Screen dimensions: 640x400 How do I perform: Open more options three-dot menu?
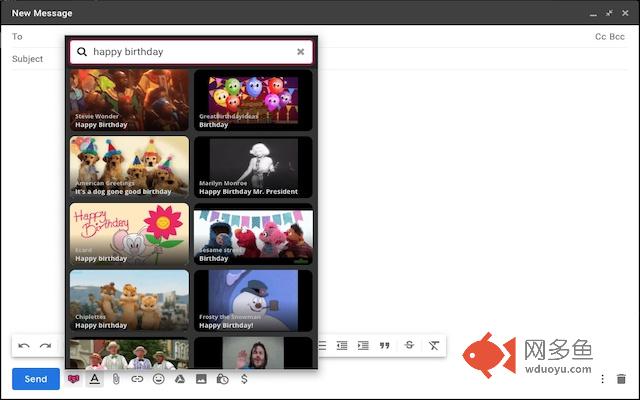(x=602, y=379)
